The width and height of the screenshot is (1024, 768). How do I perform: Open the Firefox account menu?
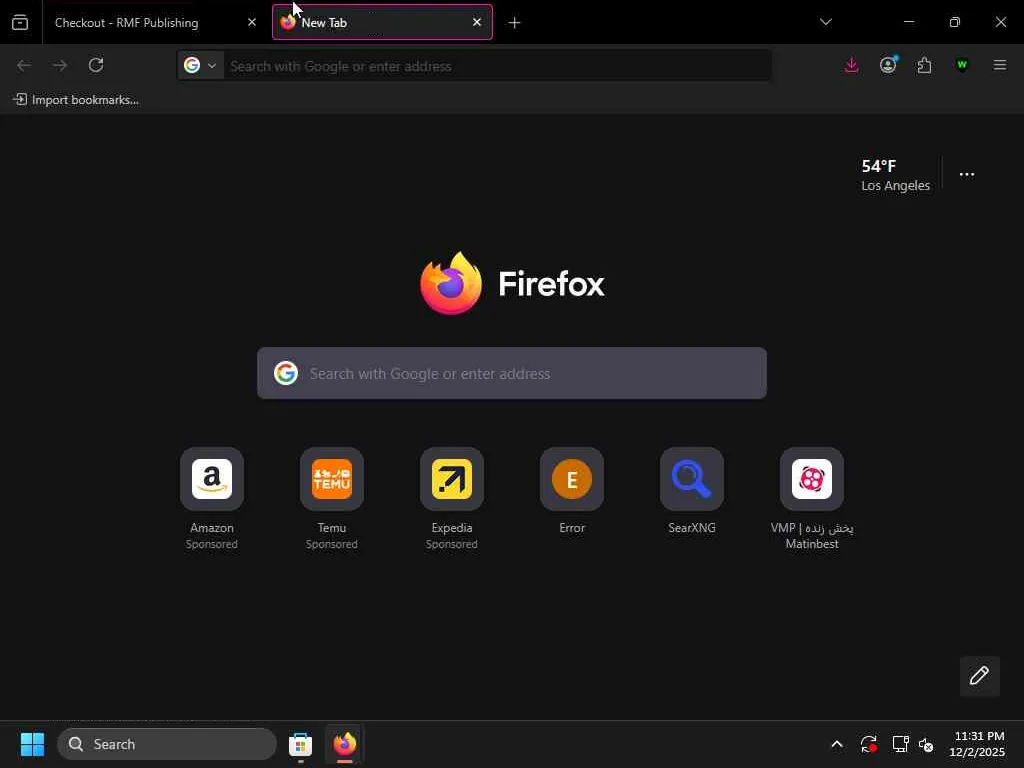point(888,65)
